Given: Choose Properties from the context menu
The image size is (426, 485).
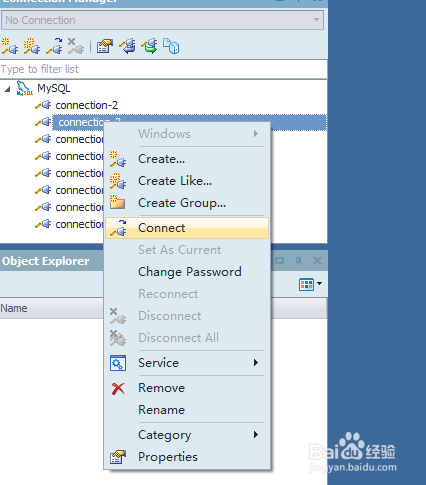Looking at the screenshot, I should point(187,457).
